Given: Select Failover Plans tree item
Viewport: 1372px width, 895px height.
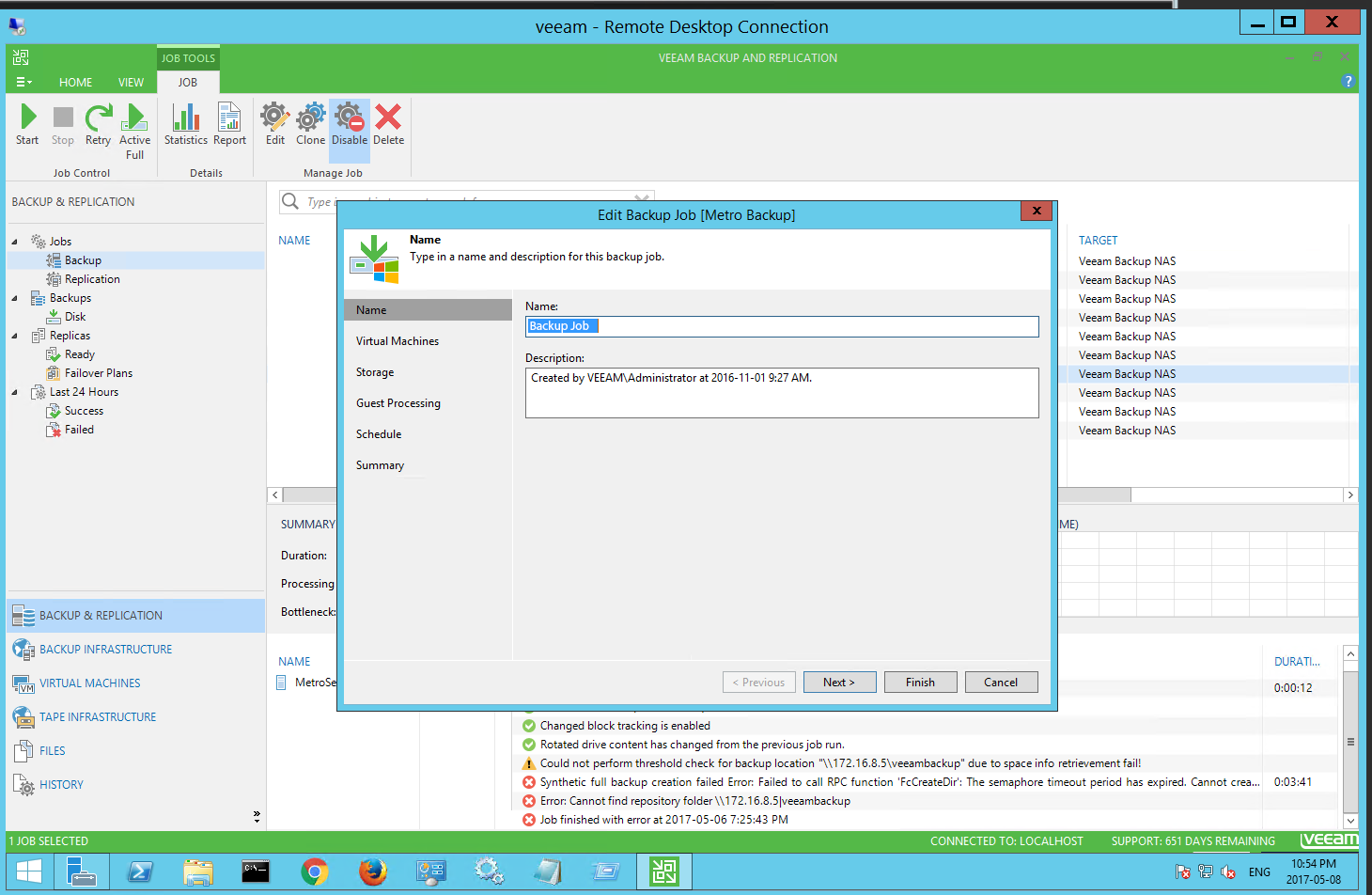Looking at the screenshot, I should 99,373.
